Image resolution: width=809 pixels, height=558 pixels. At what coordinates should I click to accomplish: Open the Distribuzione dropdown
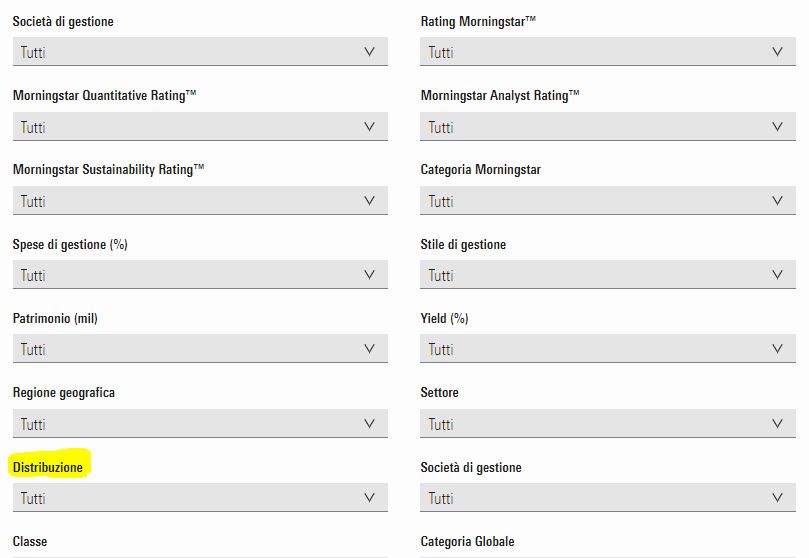pos(200,498)
